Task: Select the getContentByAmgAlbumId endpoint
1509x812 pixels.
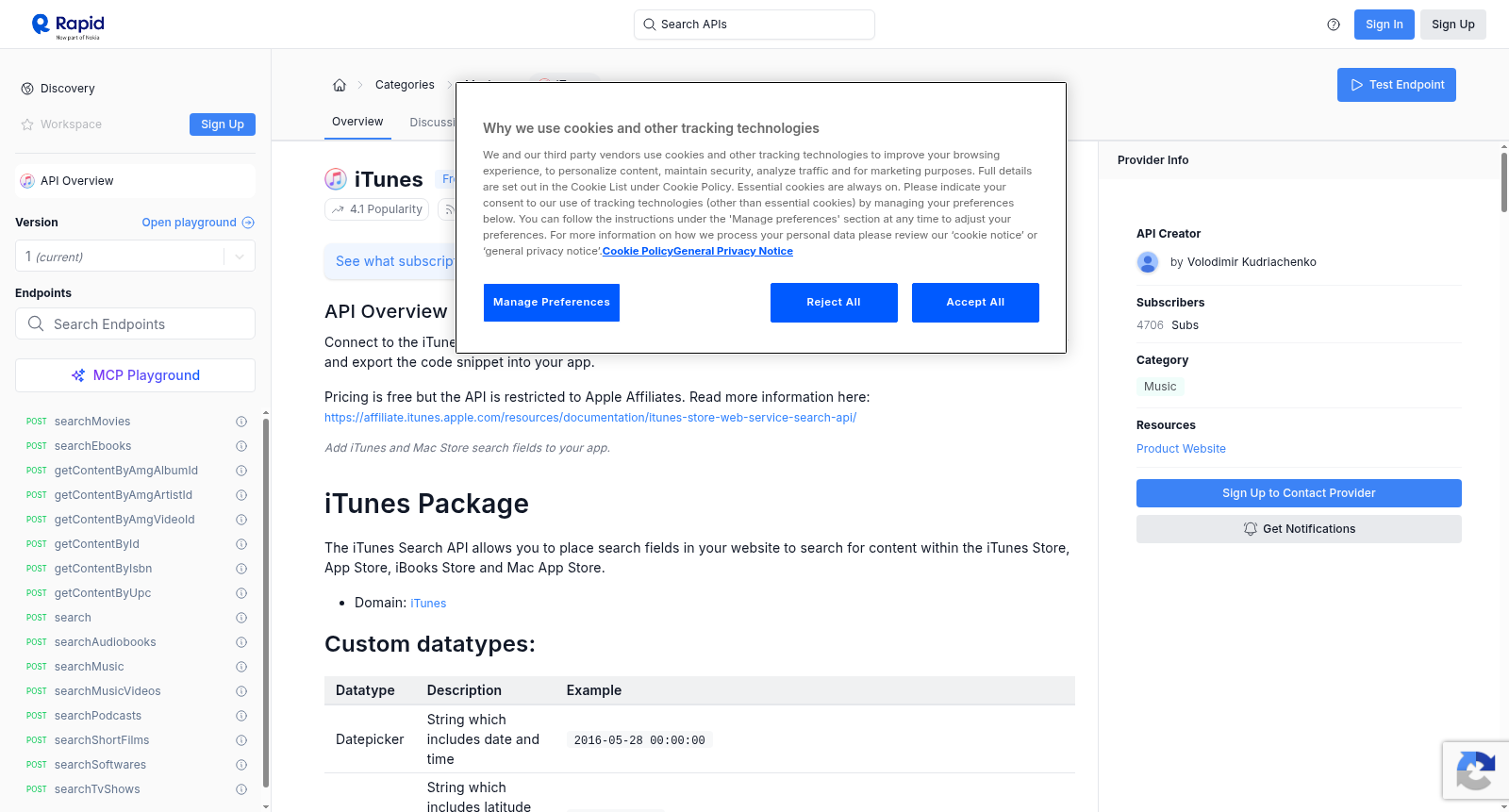Action: point(126,471)
